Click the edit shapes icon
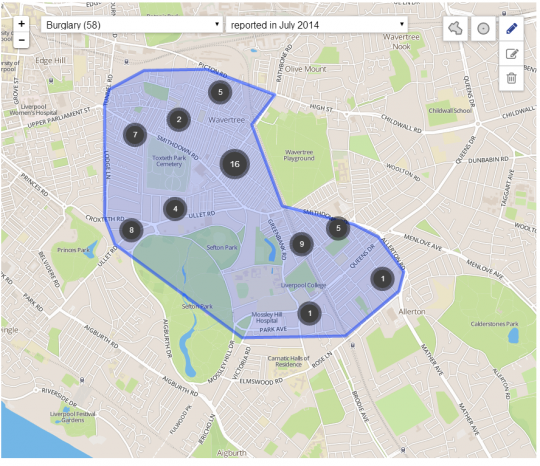 click(x=511, y=54)
